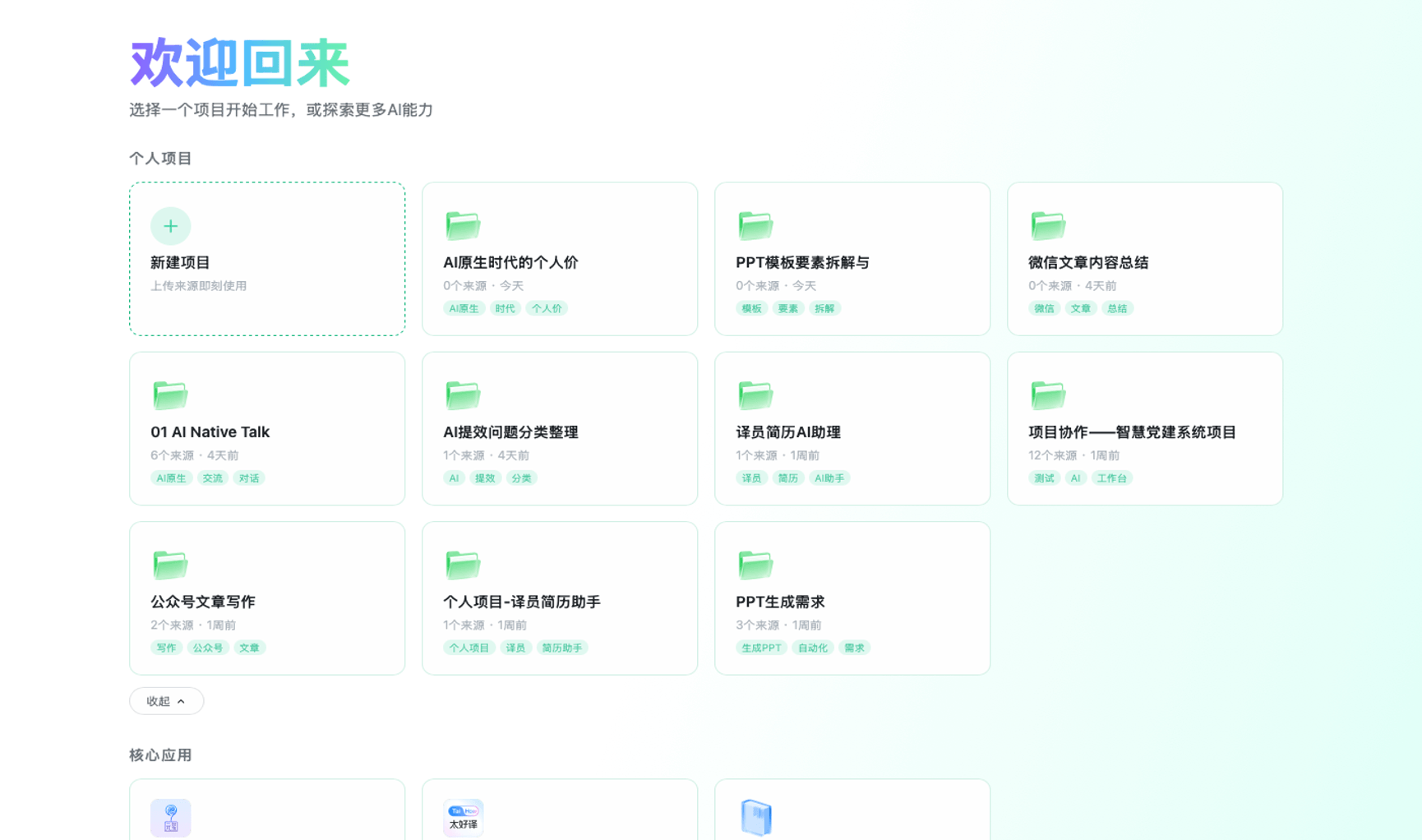This screenshot has height=840, width=1422.
Task: Select the 测试 tag
Action: [1044, 478]
